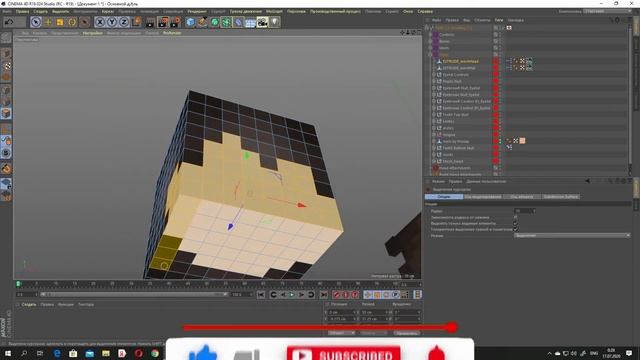
Task: Click the Undo arrow icon
Action: click(x=9, y=22)
